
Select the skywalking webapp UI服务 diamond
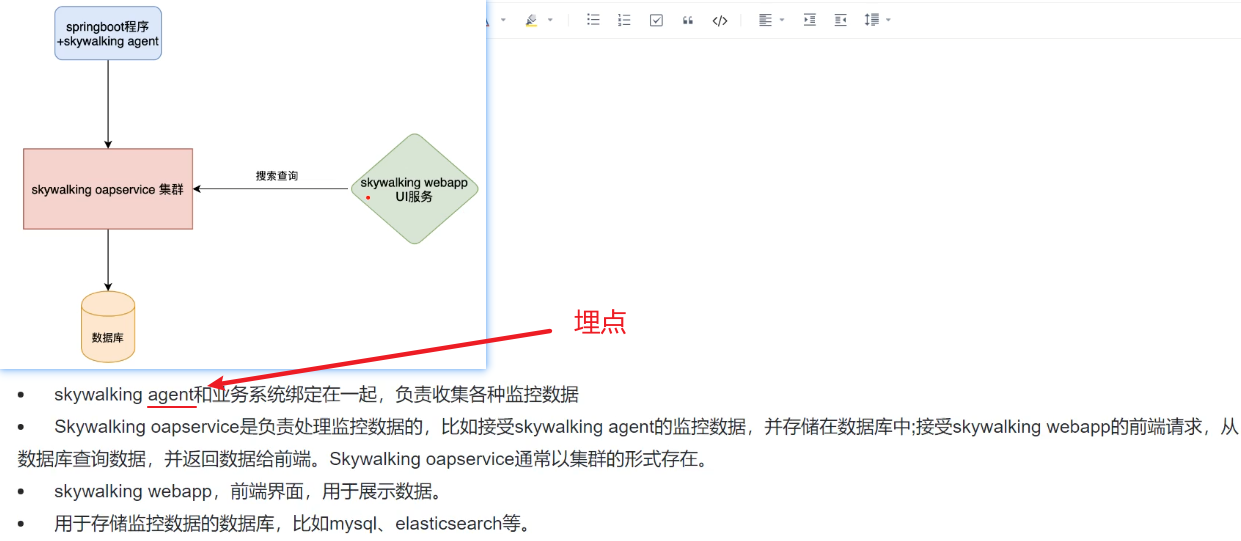(414, 189)
